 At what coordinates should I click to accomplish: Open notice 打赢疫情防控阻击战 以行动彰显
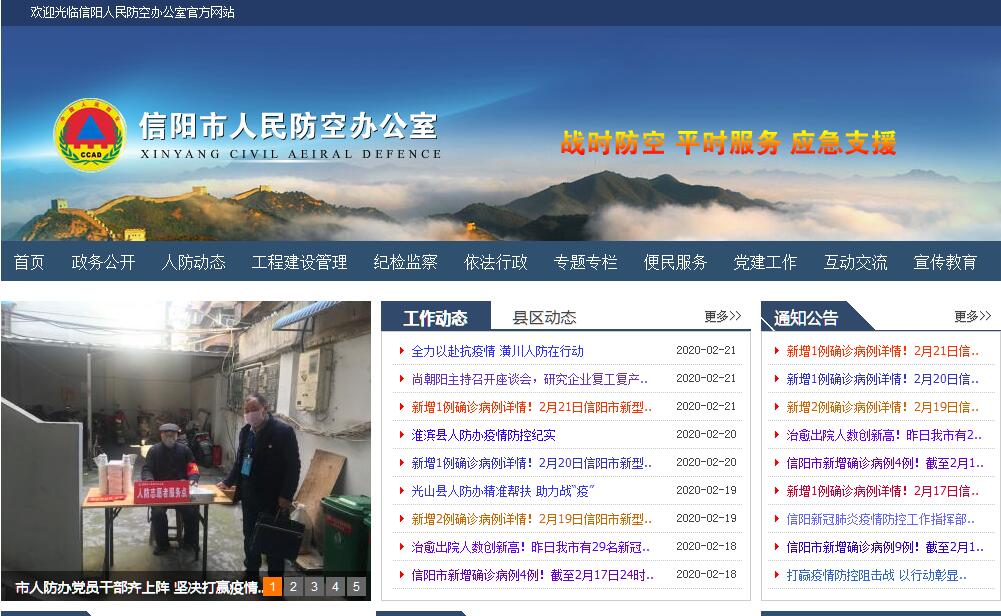click(x=876, y=575)
